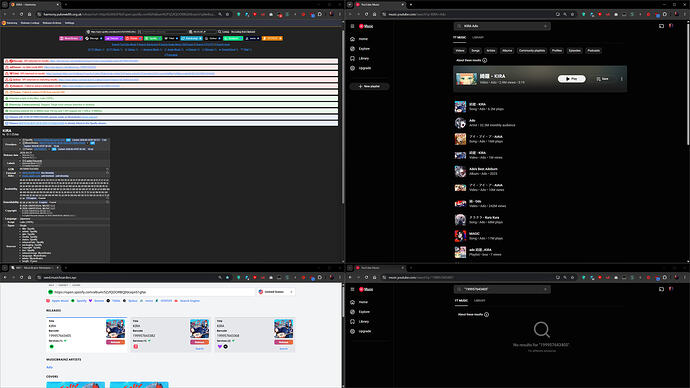Image resolution: width=690 pixels, height=388 pixels.
Task: Click Apple Music icon on second release card
Action: click(x=136, y=347)
